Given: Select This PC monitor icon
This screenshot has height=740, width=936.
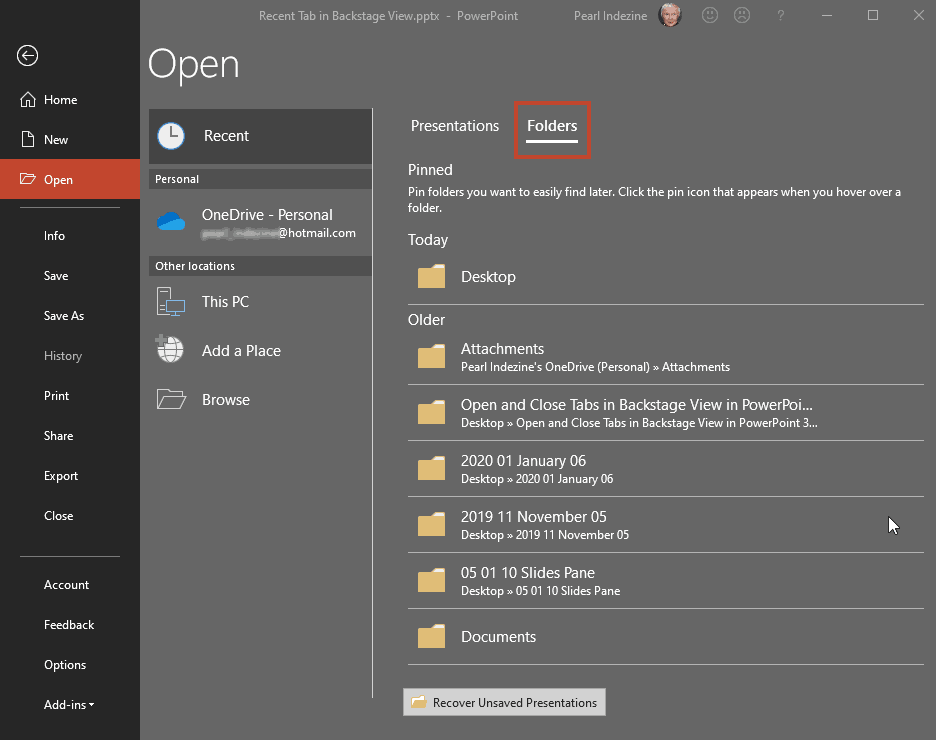Looking at the screenshot, I should (x=170, y=301).
